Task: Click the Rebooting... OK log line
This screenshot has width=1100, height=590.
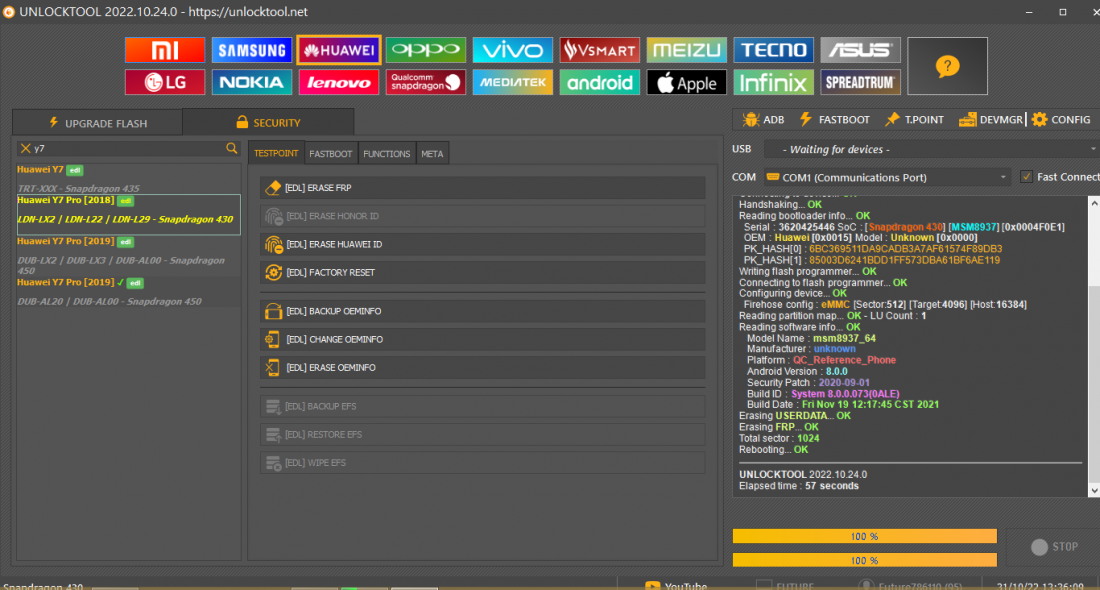Action: click(773, 449)
